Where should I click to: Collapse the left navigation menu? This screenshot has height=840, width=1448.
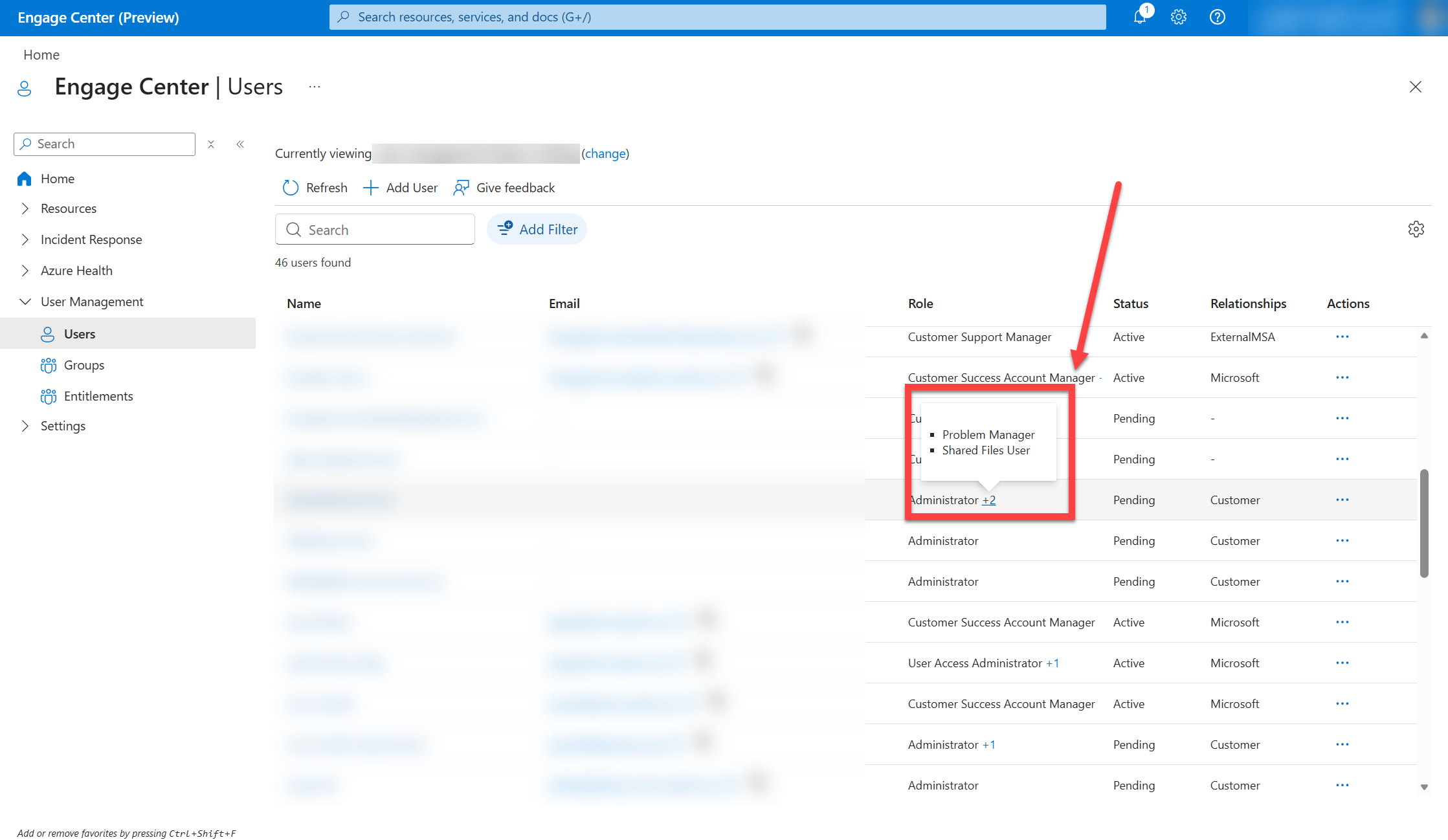[240, 144]
